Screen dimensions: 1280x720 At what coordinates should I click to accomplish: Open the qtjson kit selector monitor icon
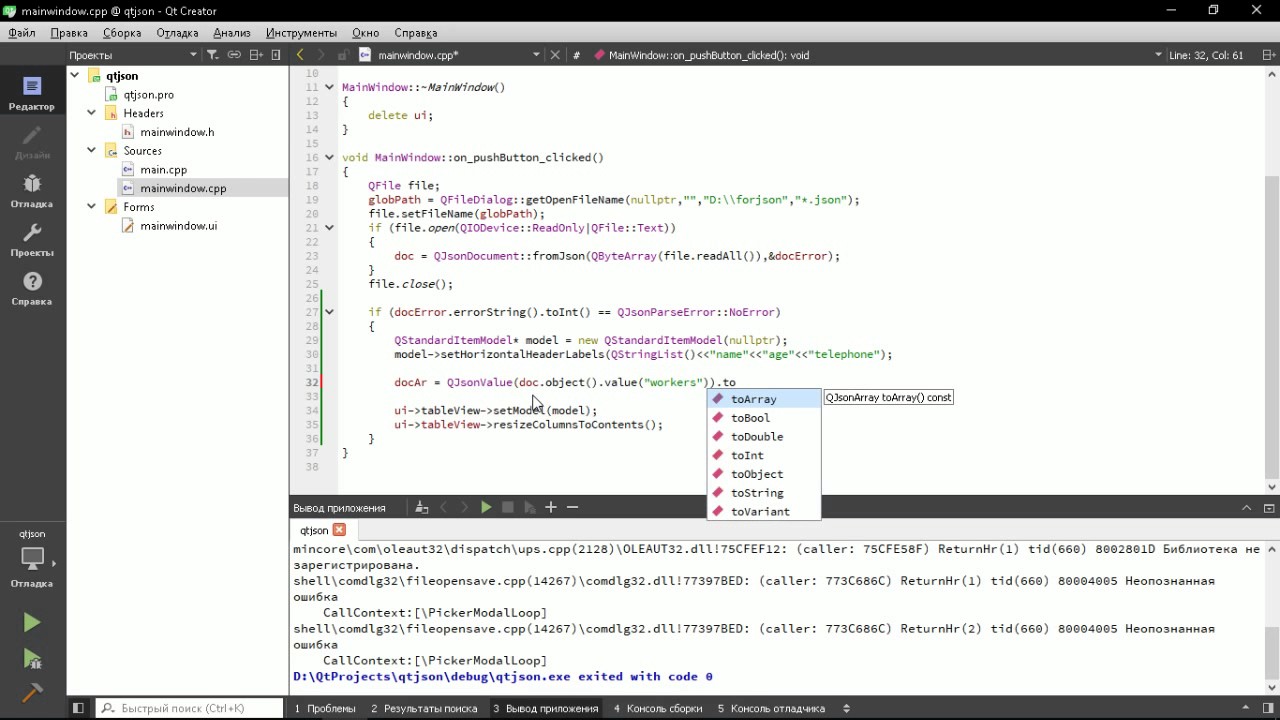32,558
